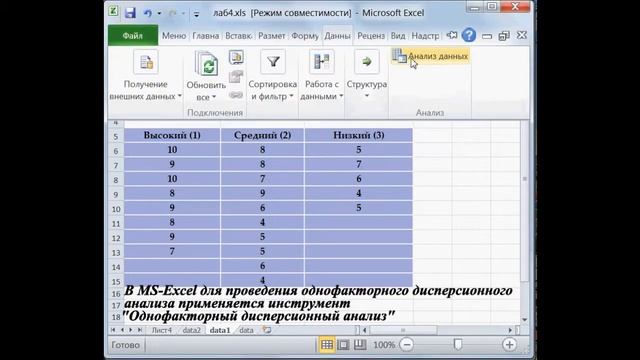This screenshot has width=640, height=360.
Task: Select row header 10
Action: point(116,209)
